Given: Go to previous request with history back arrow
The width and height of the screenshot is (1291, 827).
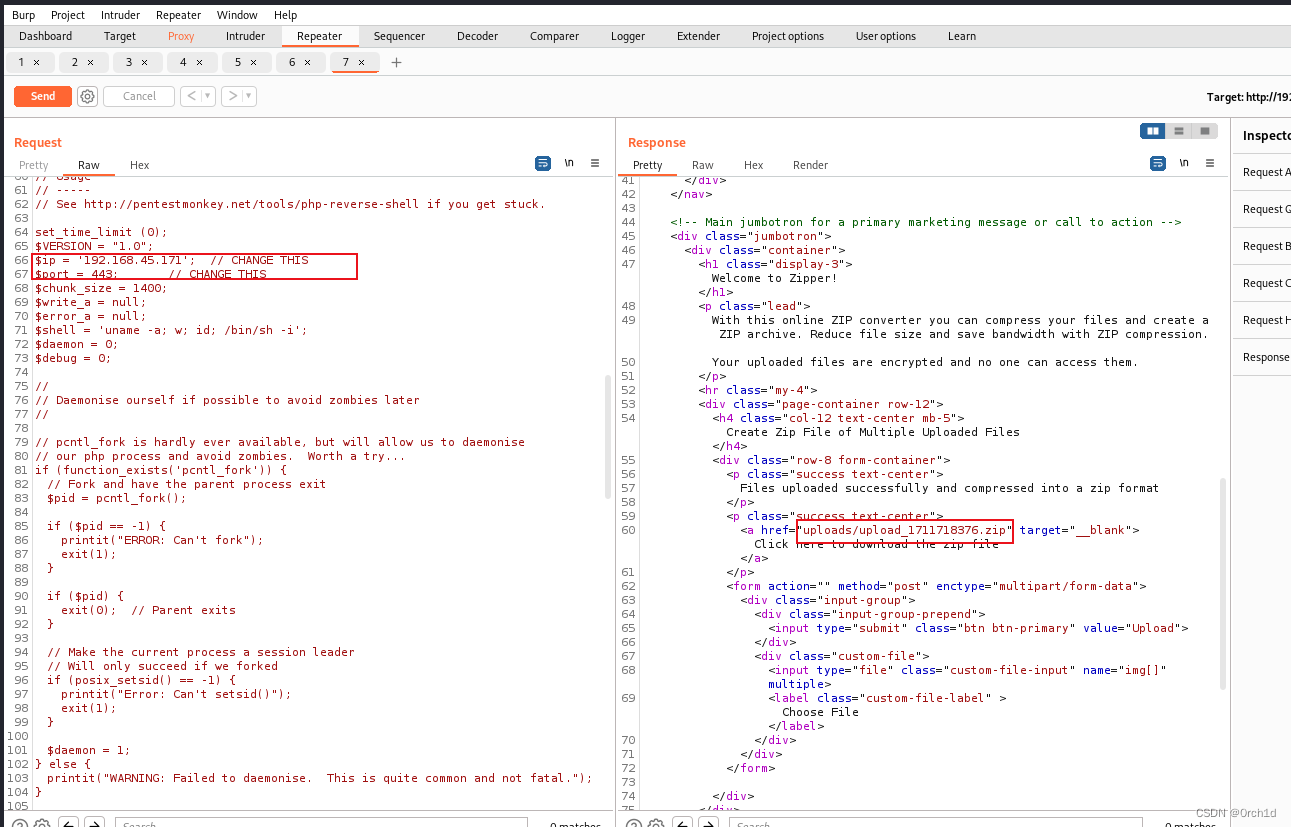Looking at the screenshot, I should coord(191,96).
